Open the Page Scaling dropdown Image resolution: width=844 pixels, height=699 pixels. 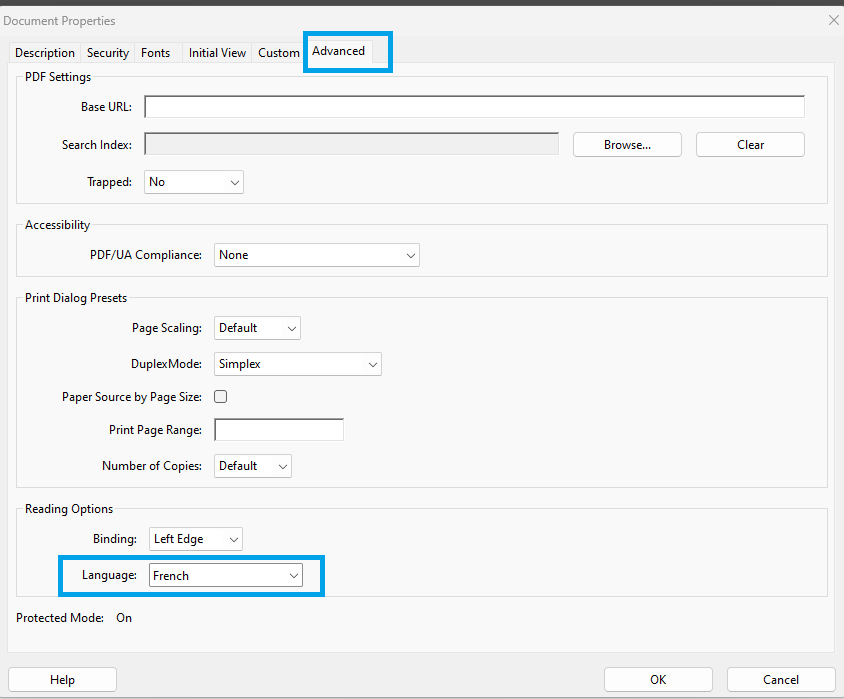pos(257,328)
